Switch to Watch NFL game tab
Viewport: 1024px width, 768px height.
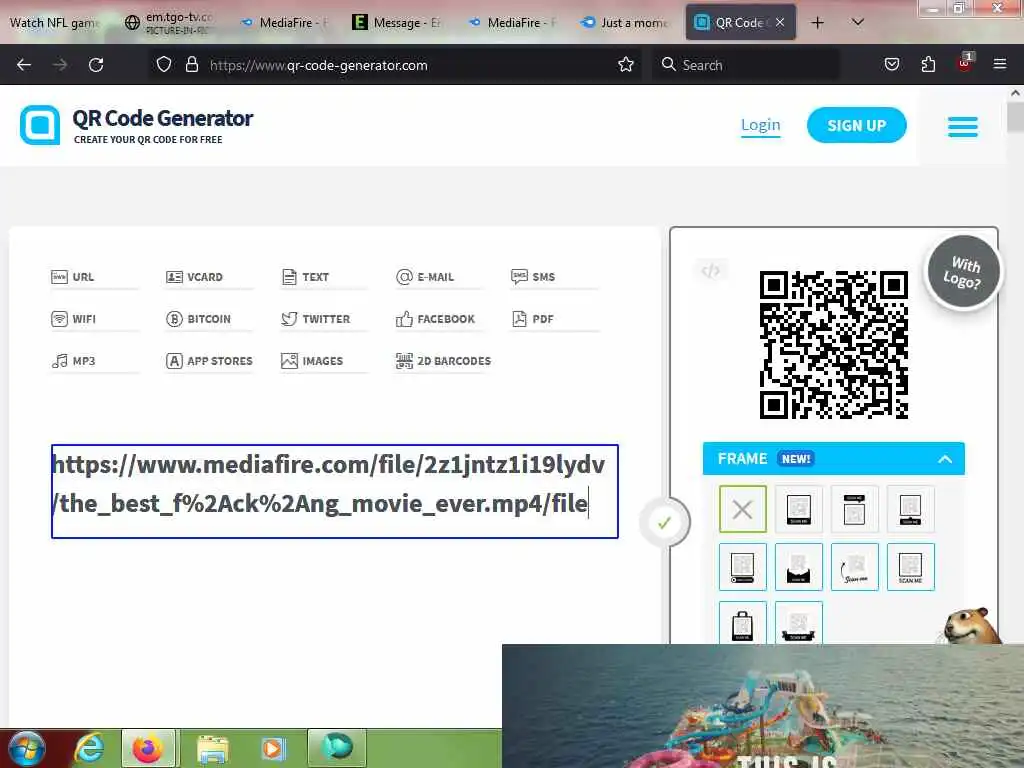[55, 23]
